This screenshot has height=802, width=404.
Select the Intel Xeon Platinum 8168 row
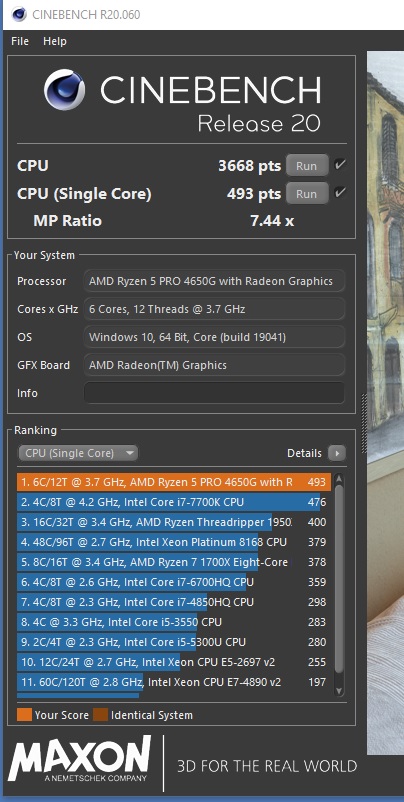tap(174, 542)
